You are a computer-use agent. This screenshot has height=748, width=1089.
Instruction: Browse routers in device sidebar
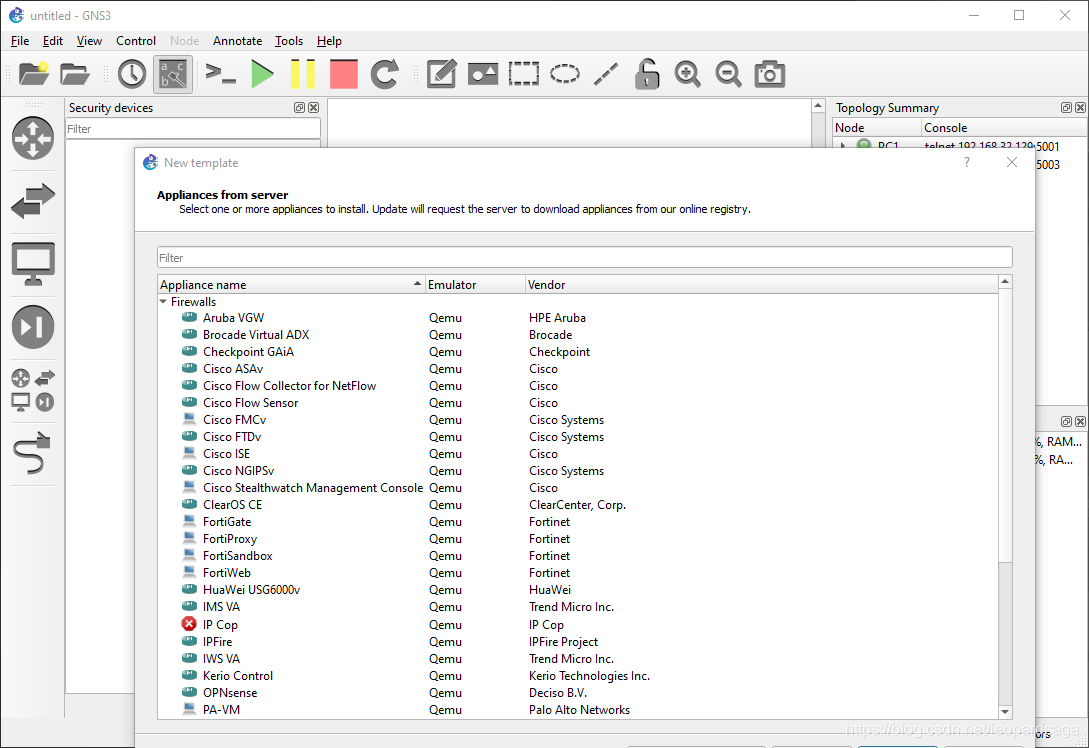pos(33,138)
